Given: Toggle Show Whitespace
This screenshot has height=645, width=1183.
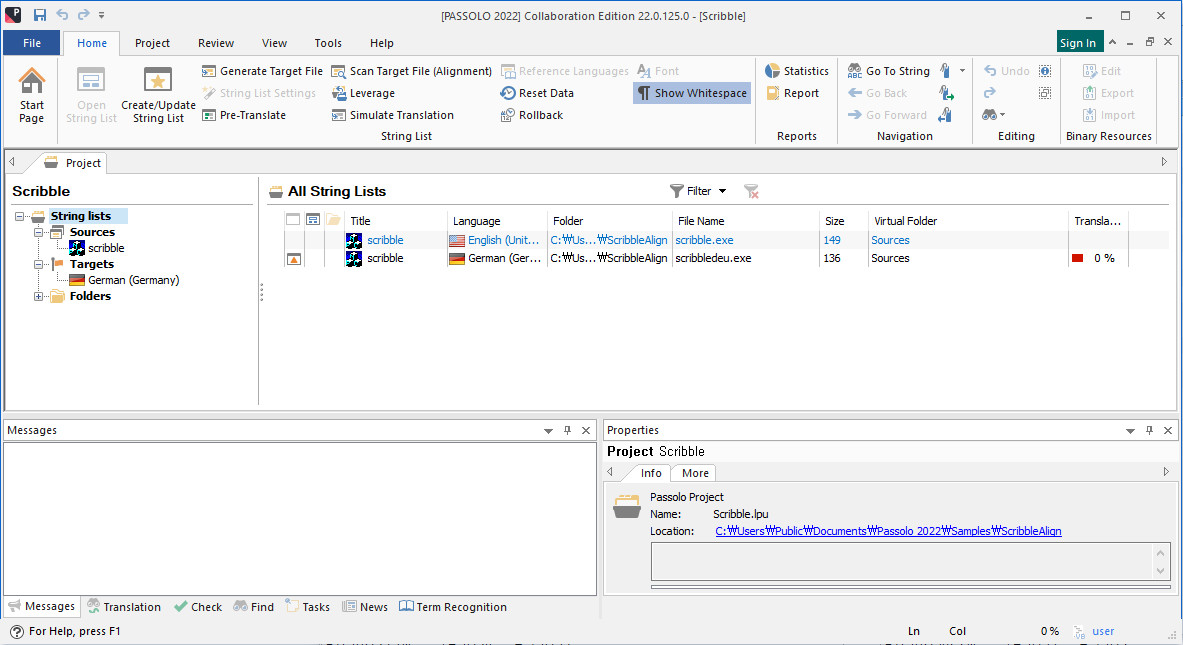Looking at the screenshot, I should click(x=692, y=93).
